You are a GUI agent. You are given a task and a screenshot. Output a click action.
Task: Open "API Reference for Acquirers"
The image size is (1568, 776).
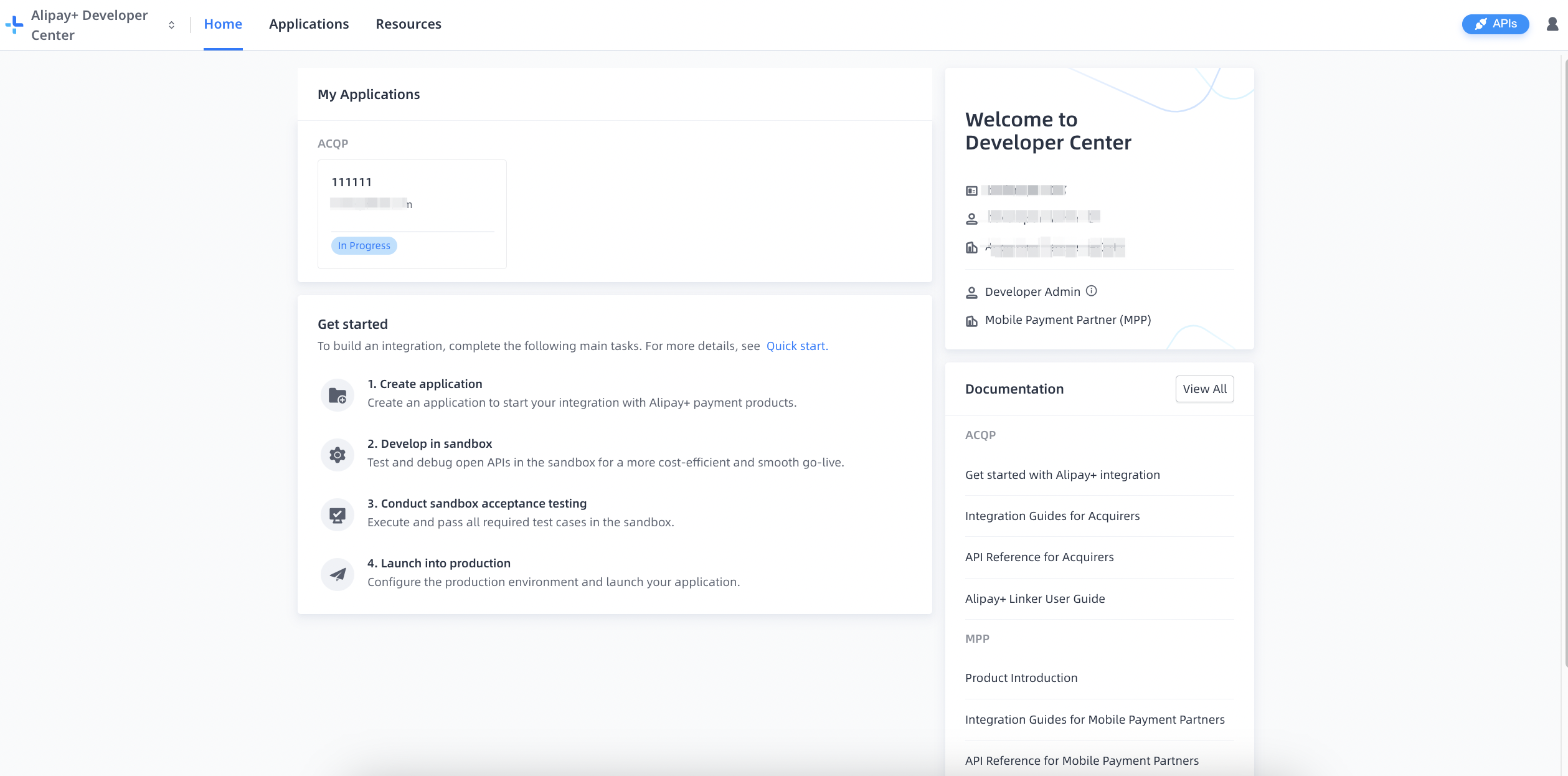point(1039,557)
